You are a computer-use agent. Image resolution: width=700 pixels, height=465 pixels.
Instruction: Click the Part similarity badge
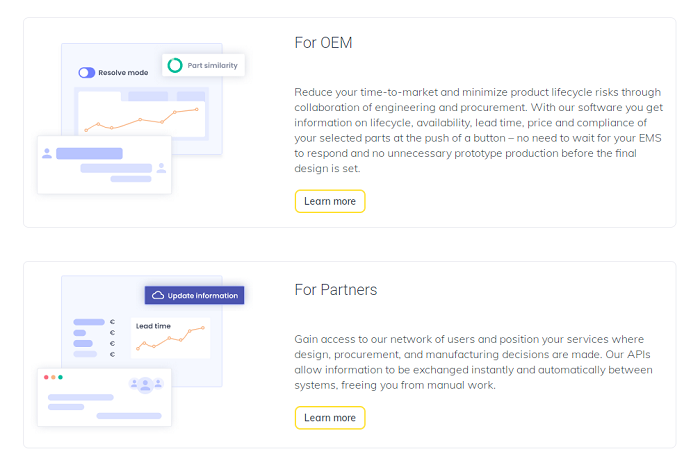coord(204,66)
